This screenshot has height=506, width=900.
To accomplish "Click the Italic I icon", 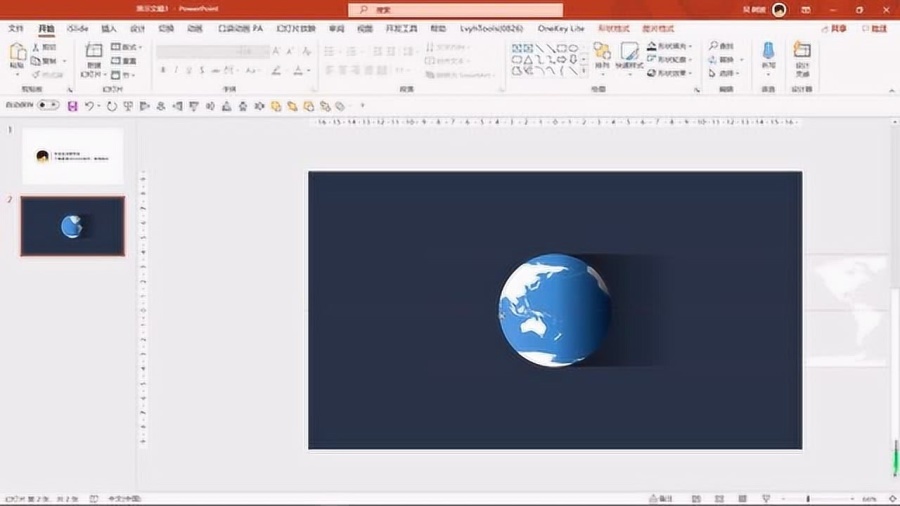I will click(176, 70).
